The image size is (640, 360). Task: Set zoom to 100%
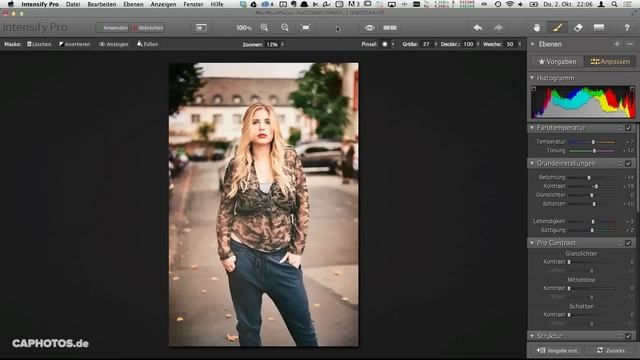pyautogui.click(x=244, y=28)
